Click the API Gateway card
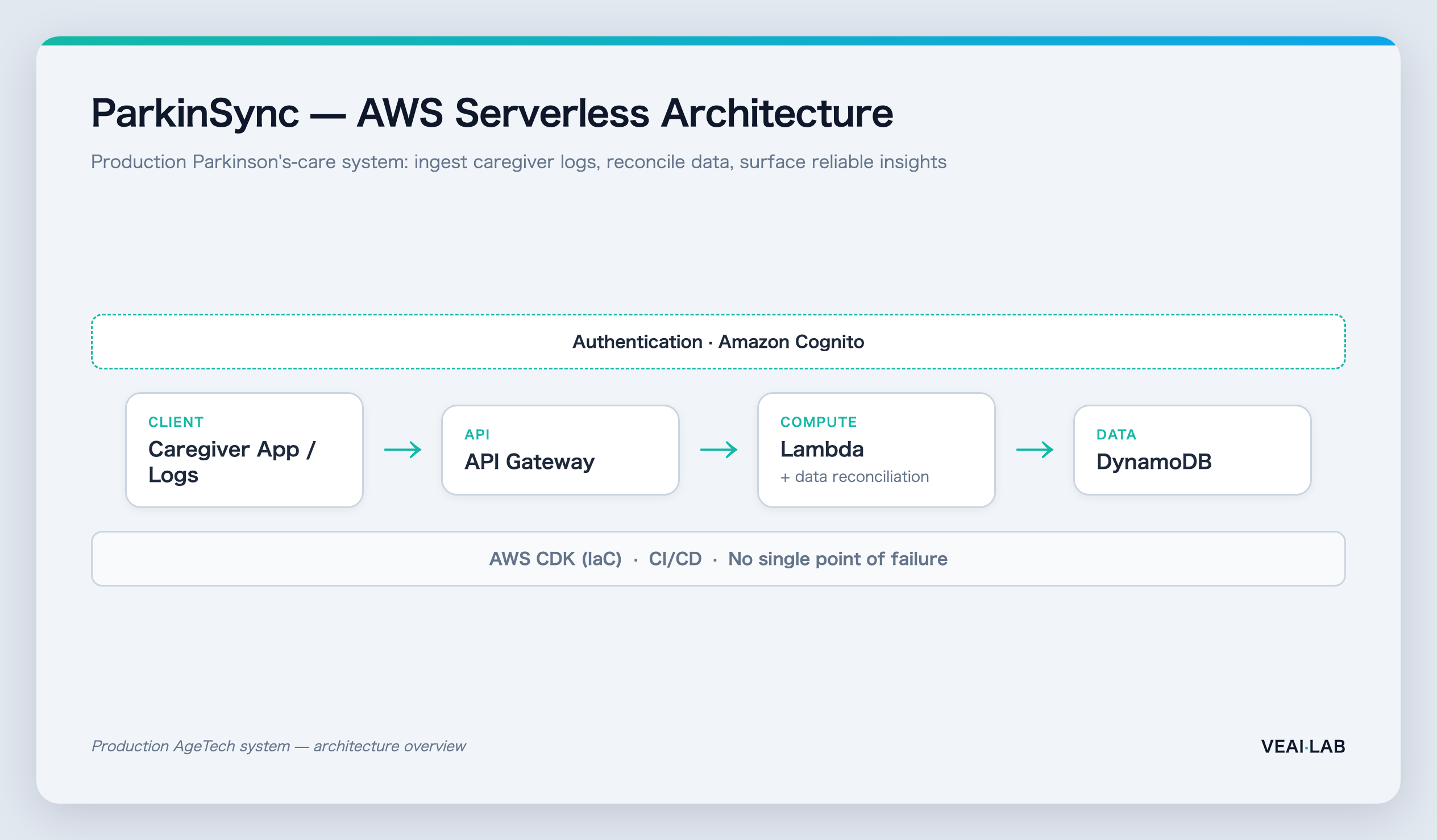1437x840 pixels. pos(560,450)
